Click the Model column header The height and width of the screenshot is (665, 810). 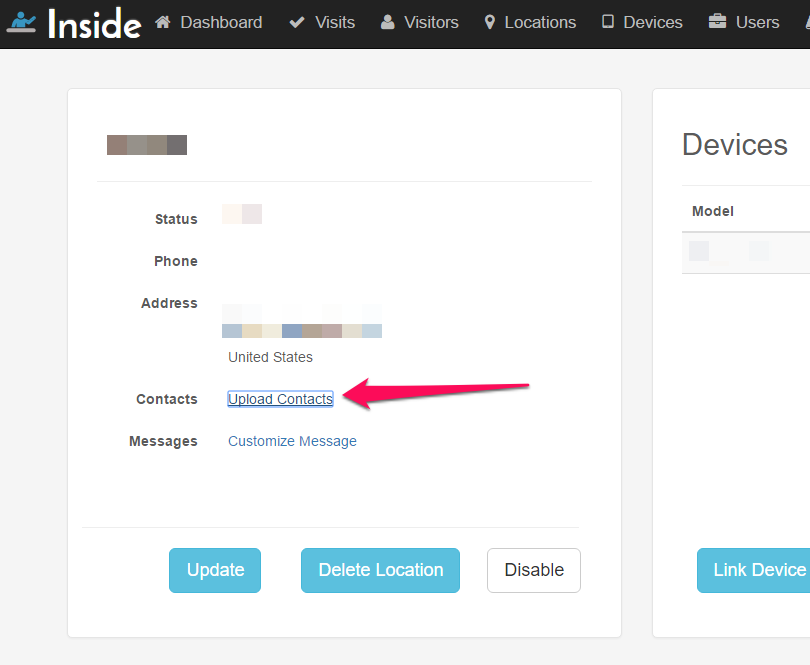713,211
